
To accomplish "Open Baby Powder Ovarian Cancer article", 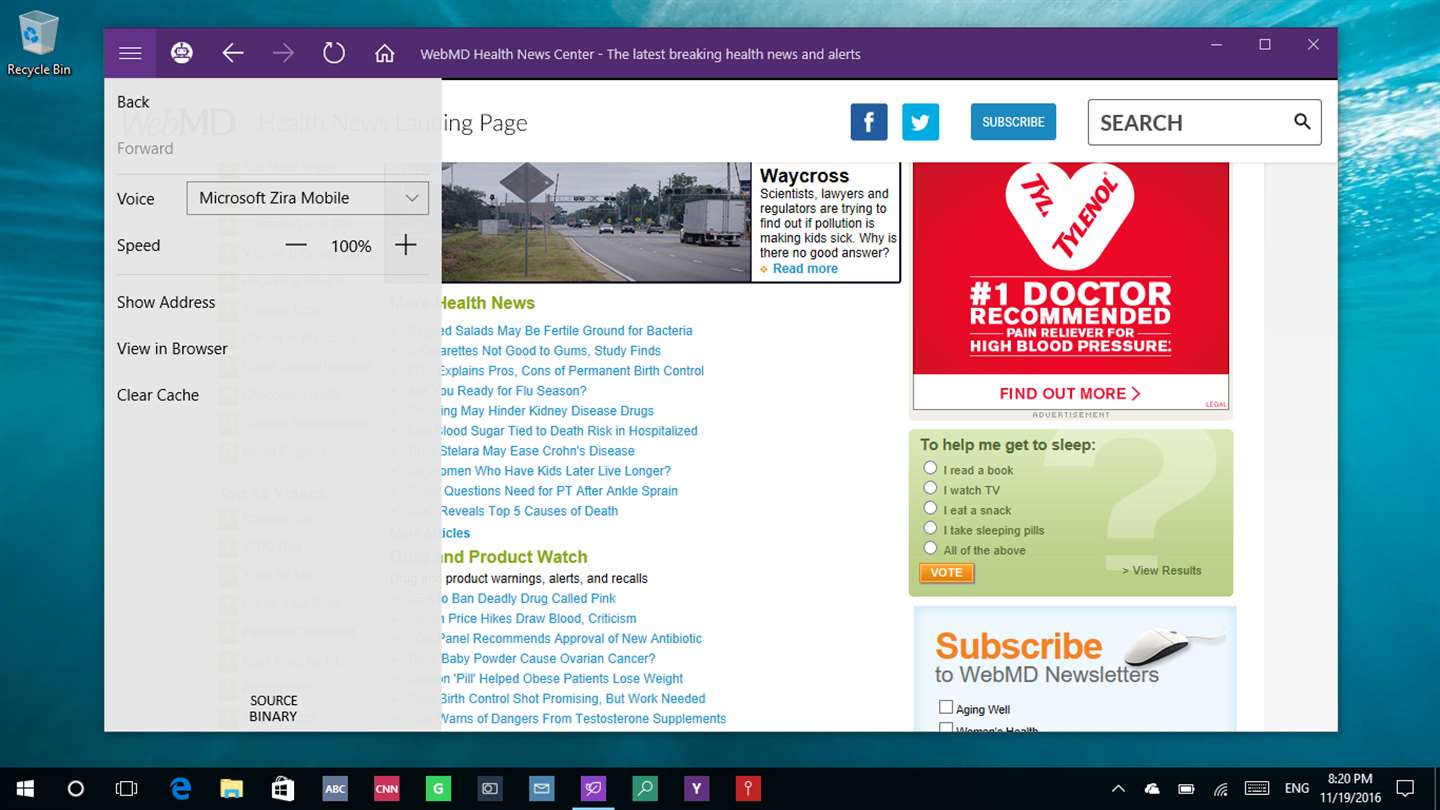I will 548,659.
